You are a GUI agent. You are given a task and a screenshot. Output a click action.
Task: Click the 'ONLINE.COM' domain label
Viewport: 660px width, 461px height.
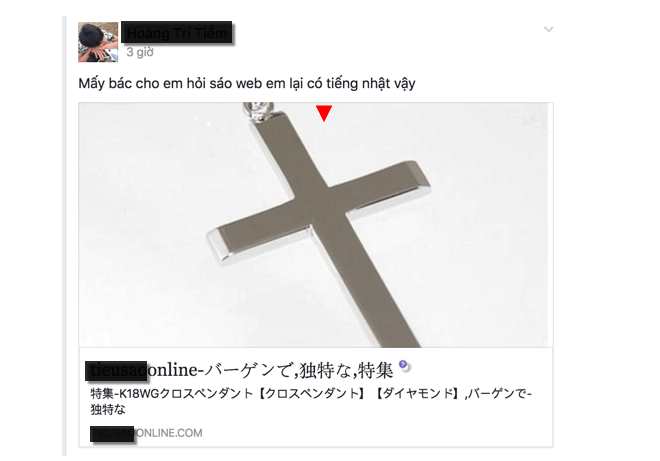[169, 433]
